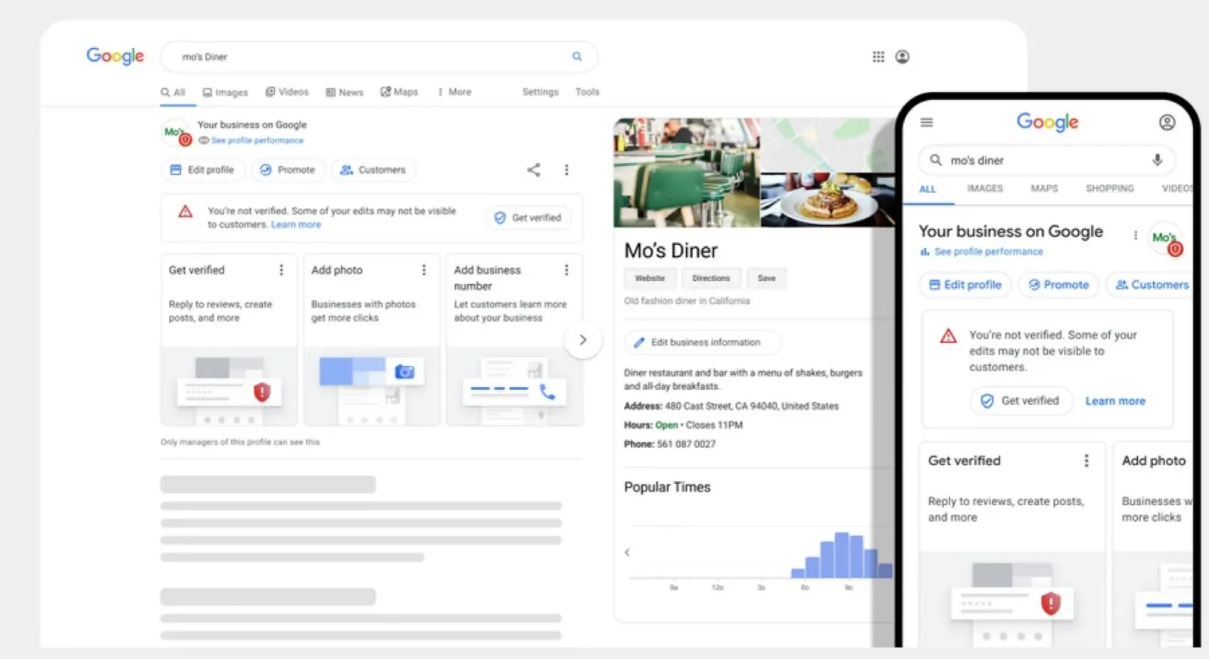Open the desktop profile three-dot menu
1209x659 pixels.
tap(566, 170)
